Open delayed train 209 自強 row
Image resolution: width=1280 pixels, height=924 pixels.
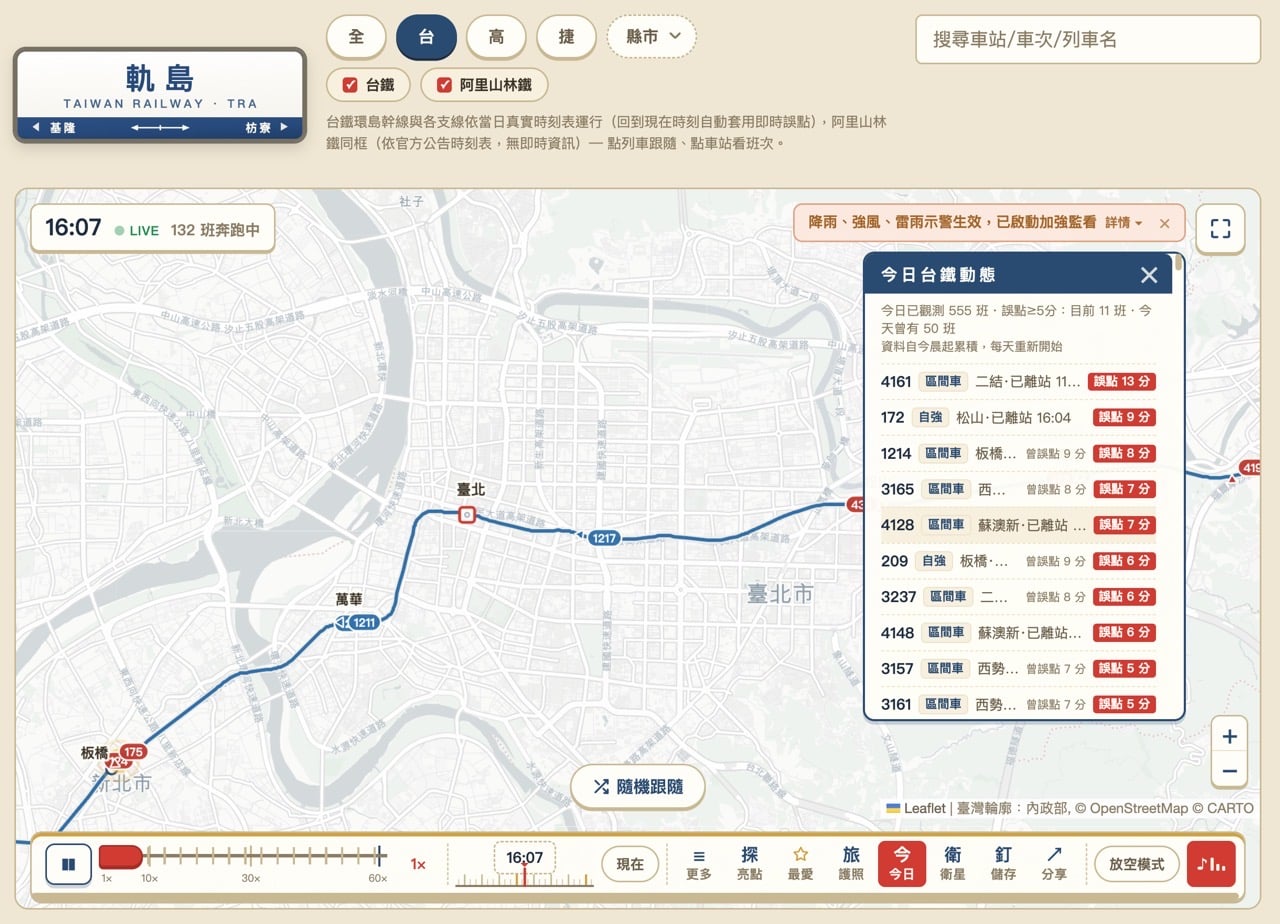1018,561
